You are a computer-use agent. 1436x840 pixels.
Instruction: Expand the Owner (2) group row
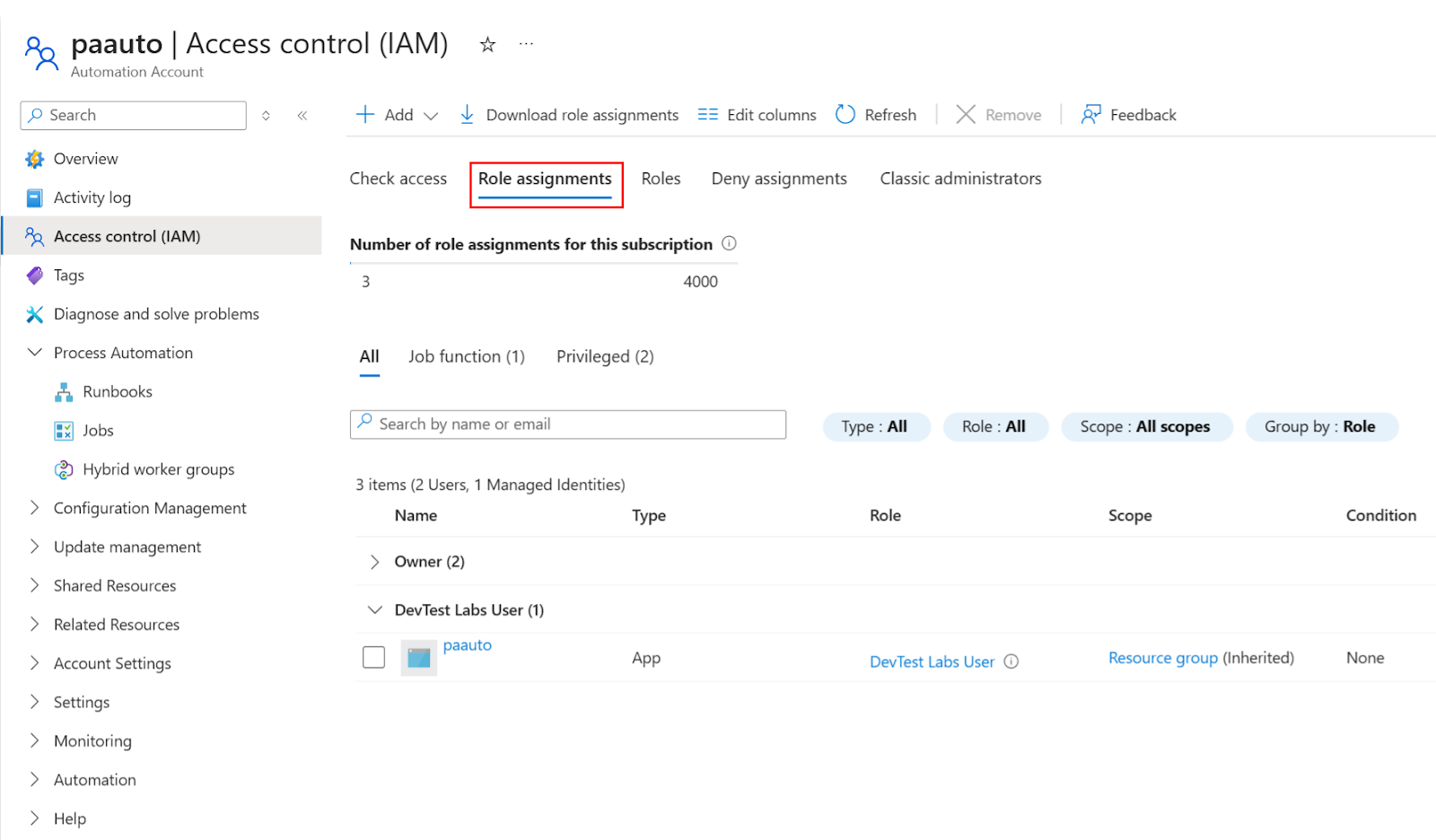point(374,562)
